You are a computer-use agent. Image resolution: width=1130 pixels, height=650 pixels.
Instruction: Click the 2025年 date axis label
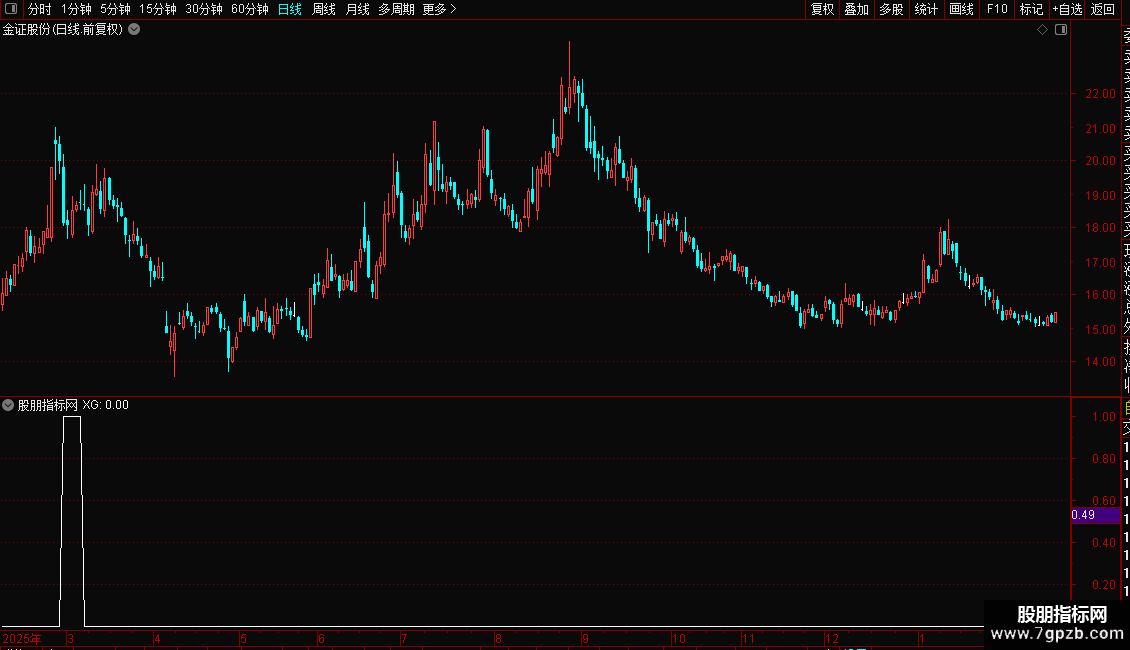coord(22,638)
